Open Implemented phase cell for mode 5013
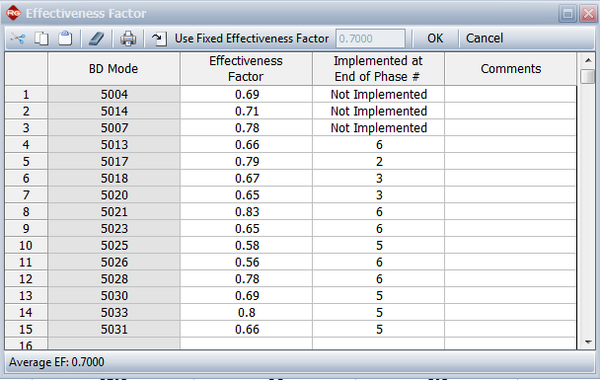The image size is (600, 380). click(x=378, y=145)
